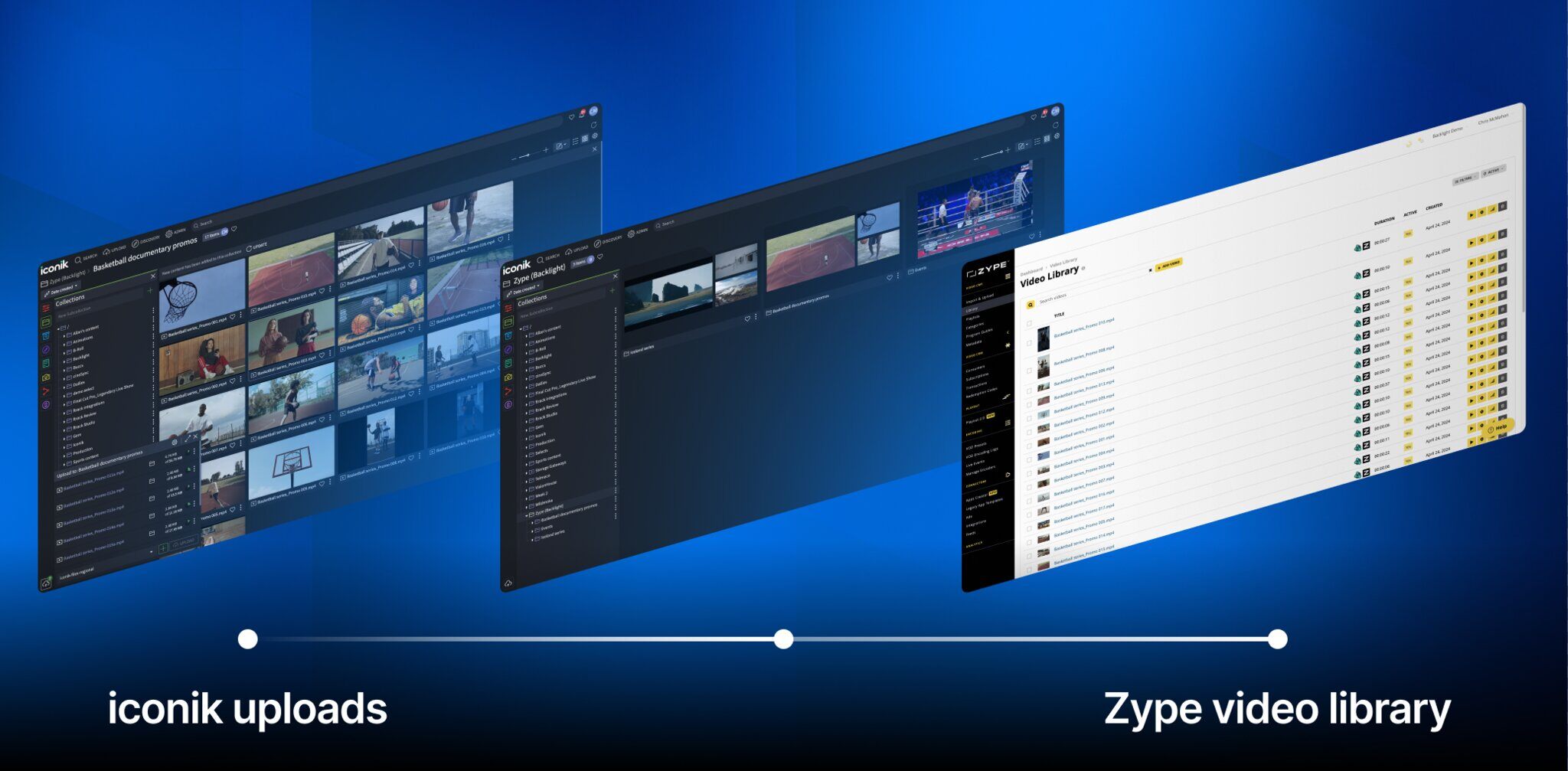The height and width of the screenshot is (771, 1568).
Task: Toggle the YES active status on the top video row
Action: tap(1409, 233)
